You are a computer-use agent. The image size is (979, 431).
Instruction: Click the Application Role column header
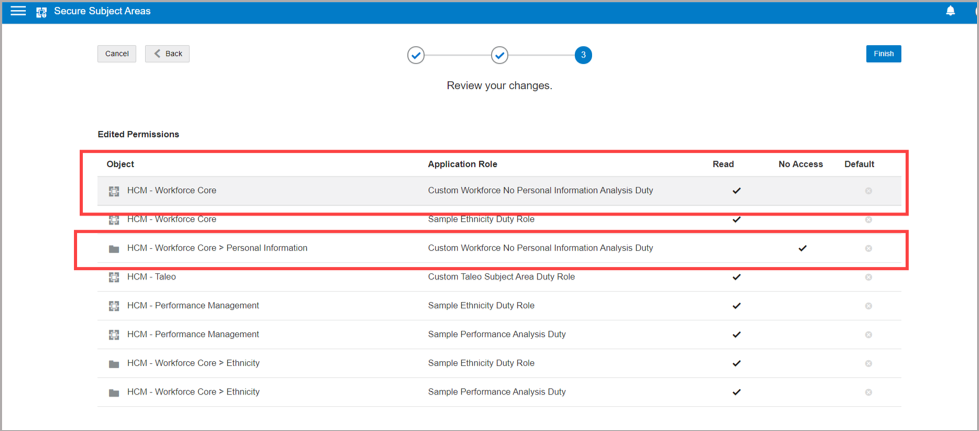[x=462, y=164]
